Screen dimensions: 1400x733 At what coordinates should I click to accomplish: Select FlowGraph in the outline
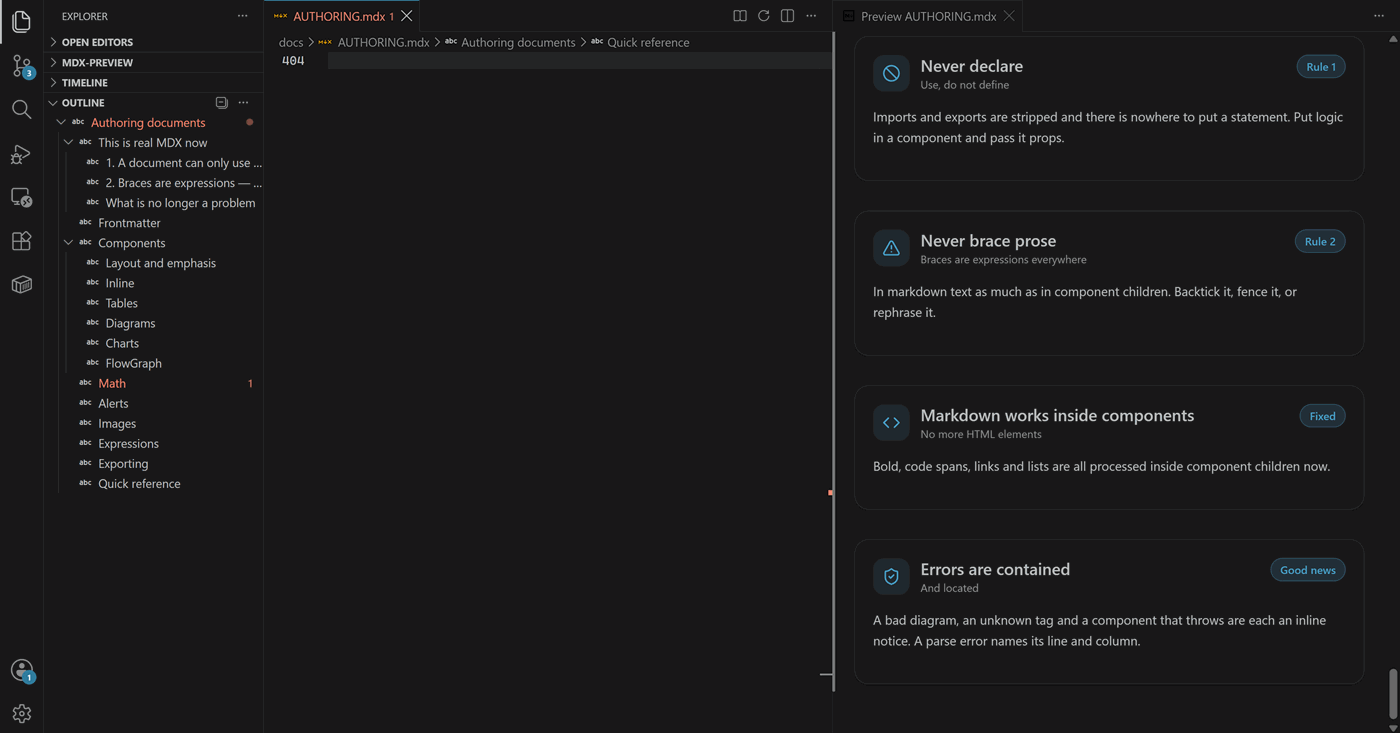tap(133, 363)
